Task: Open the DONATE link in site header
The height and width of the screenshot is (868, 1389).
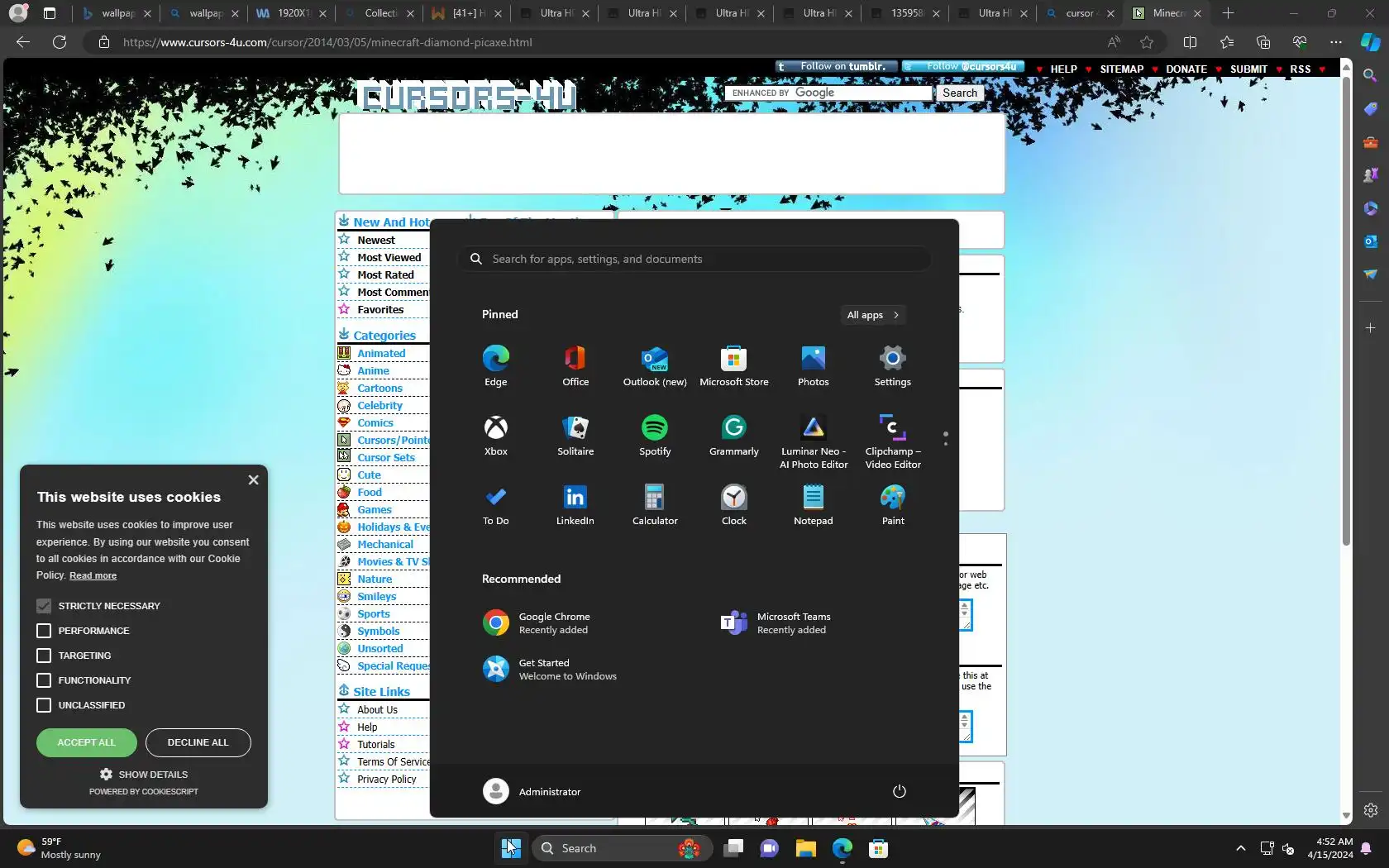Action: (1186, 69)
